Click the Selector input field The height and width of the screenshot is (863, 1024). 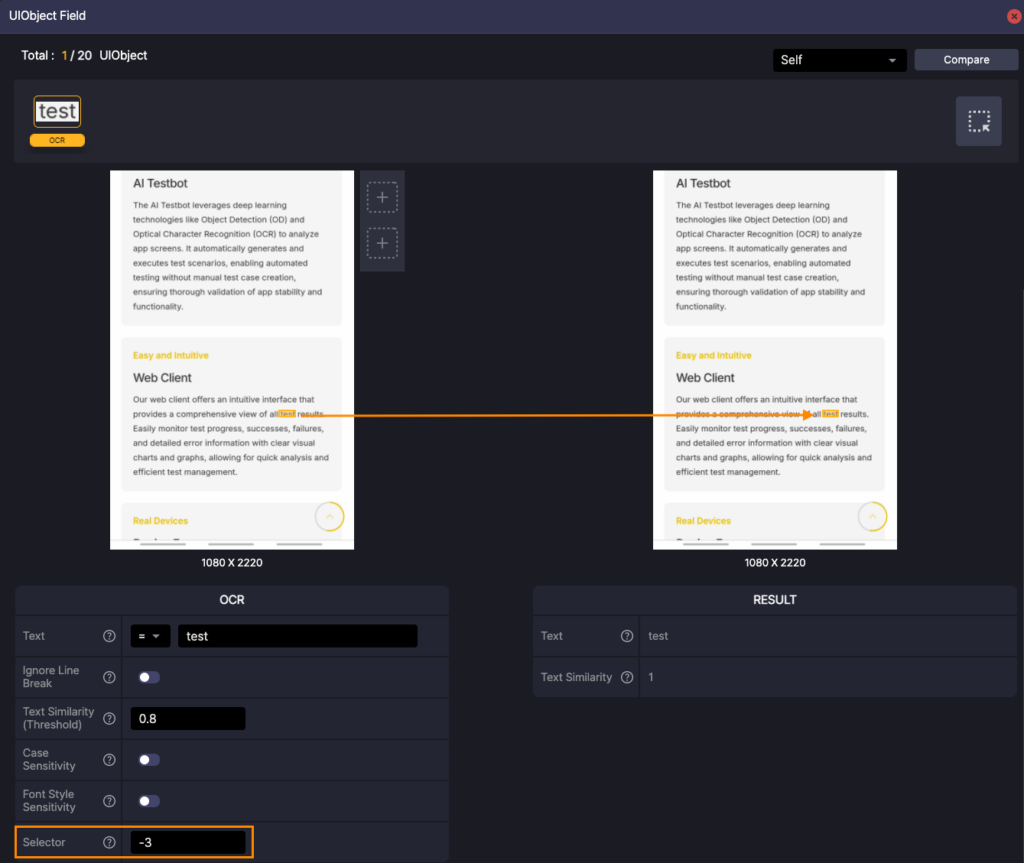[187, 842]
